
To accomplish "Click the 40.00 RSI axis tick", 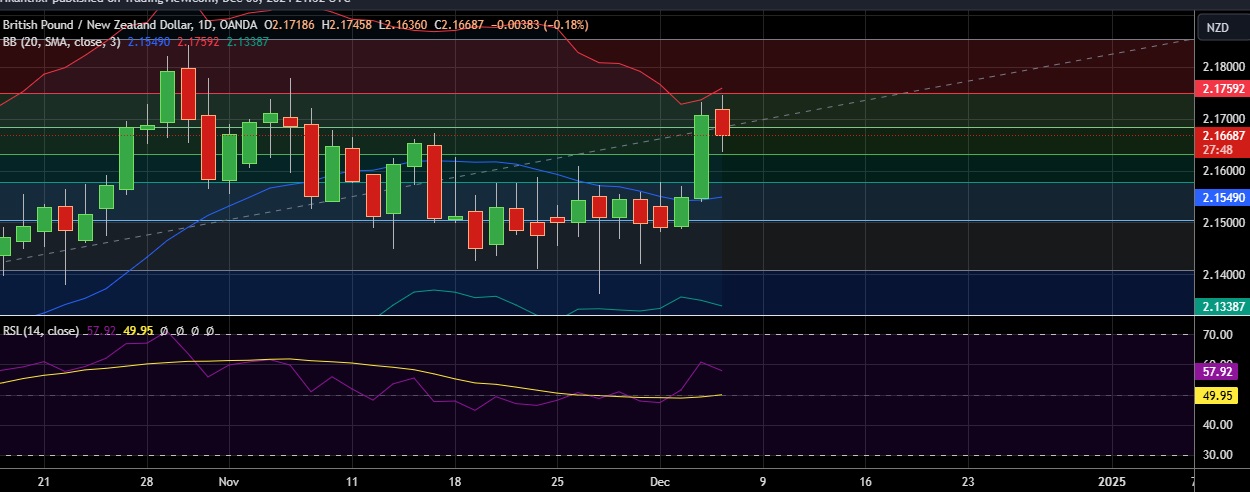I will point(1217,425).
